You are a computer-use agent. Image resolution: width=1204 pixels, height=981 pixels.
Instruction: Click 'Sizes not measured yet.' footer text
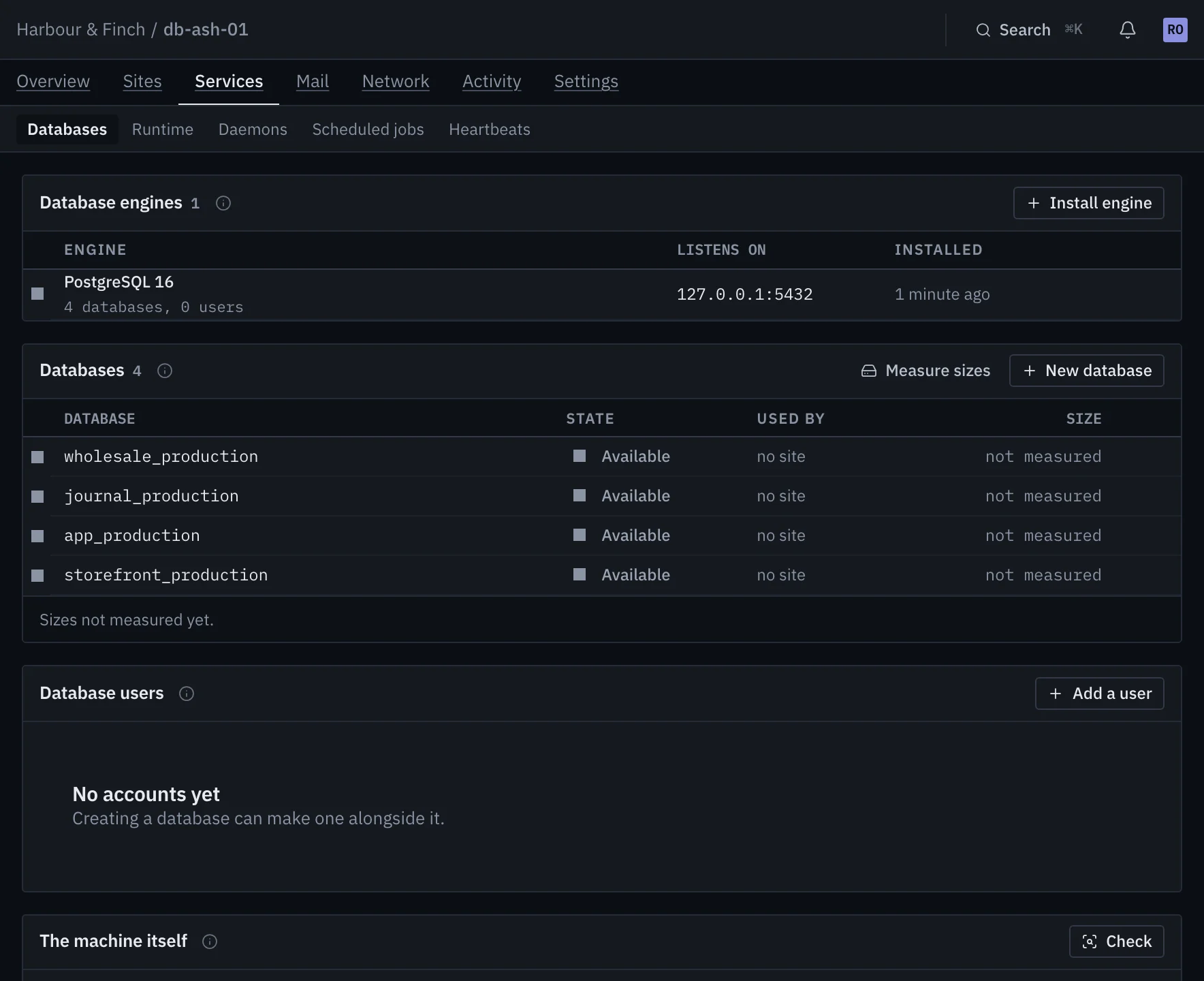(x=127, y=620)
